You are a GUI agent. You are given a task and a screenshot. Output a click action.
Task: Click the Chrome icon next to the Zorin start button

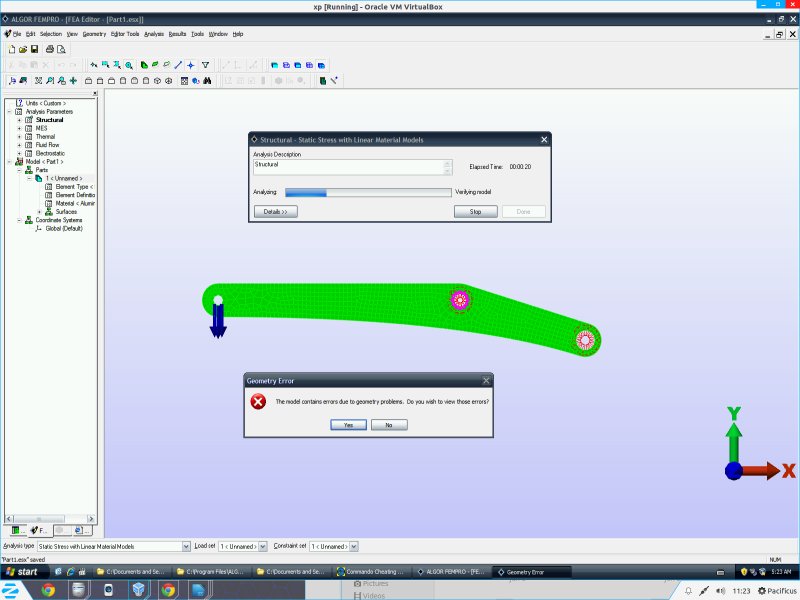[x=48, y=590]
